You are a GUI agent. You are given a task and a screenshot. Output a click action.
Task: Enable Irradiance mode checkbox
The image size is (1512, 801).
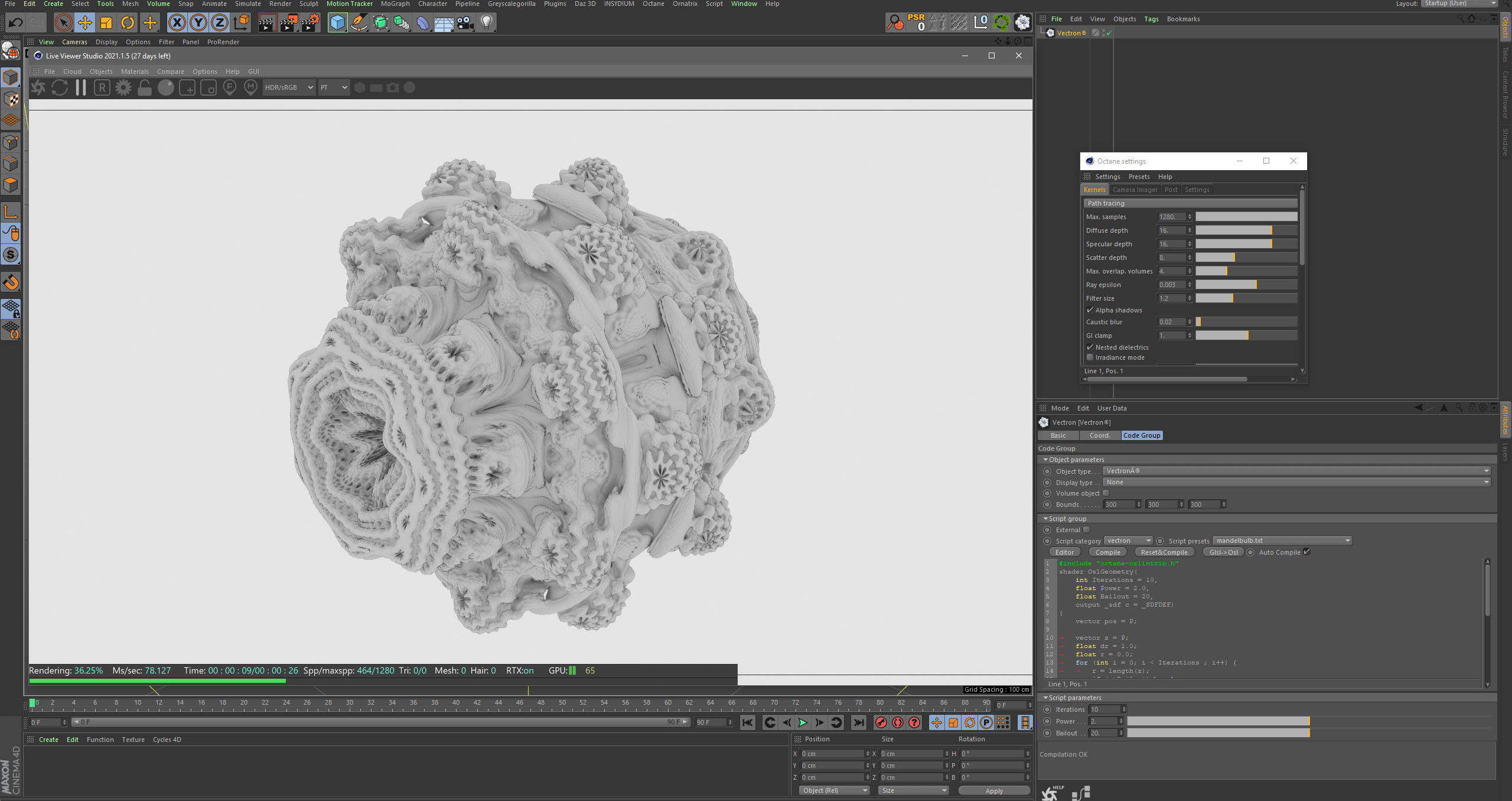coord(1090,357)
